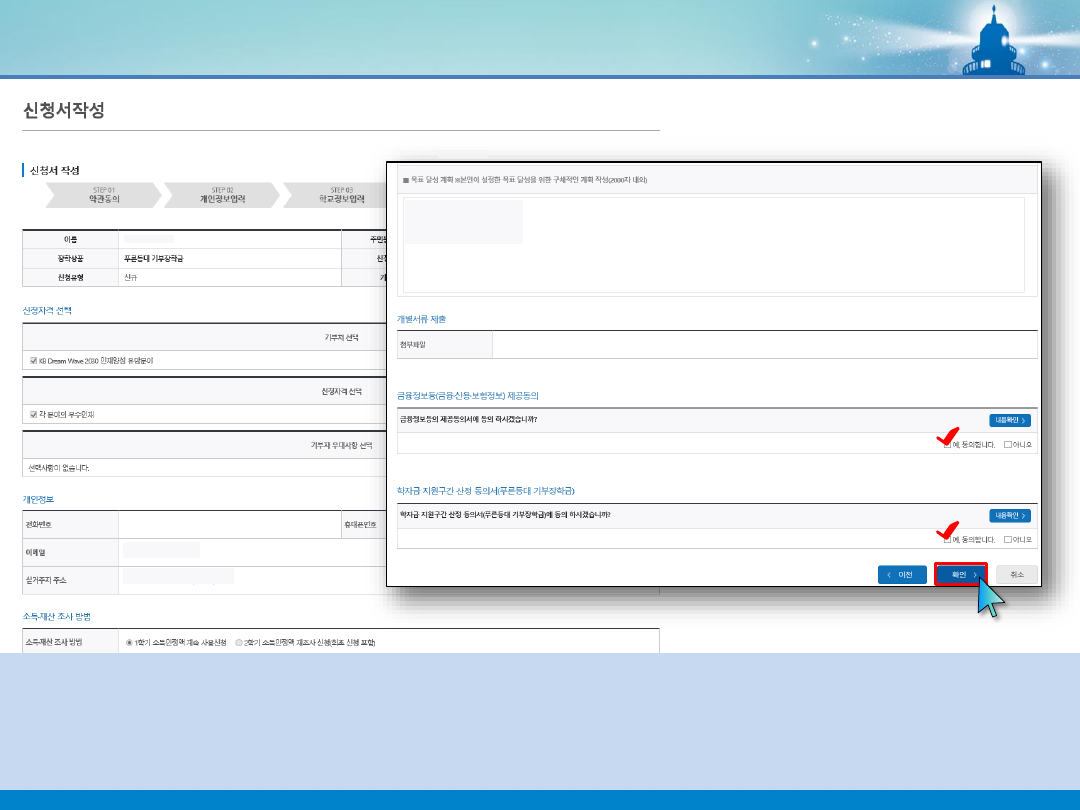Image resolution: width=1080 pixels, height=810 pixels.
Task: Check '예, 동의합니다' for tuition support bracket consent
Action: coord(947,540)
